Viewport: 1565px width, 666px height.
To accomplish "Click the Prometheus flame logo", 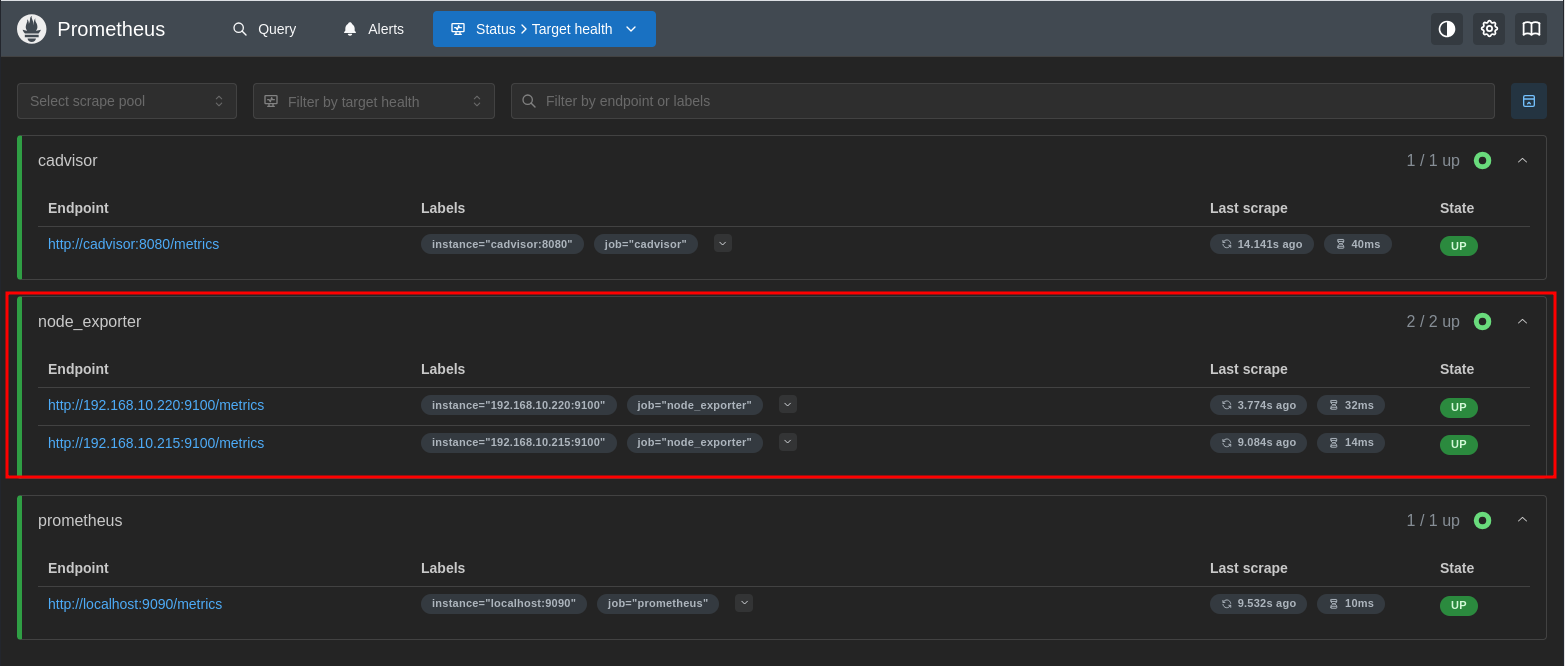I will coord(32,29).
